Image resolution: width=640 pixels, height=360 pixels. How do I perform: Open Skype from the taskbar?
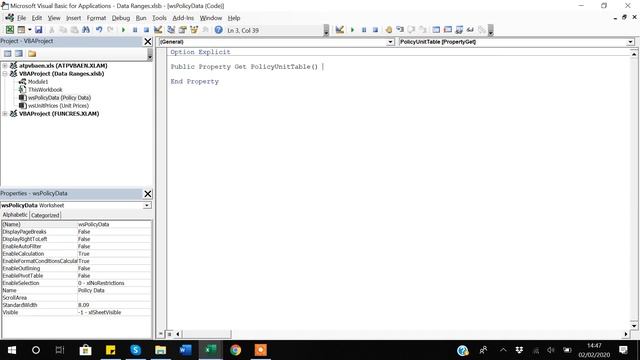[x=136, y=350]
